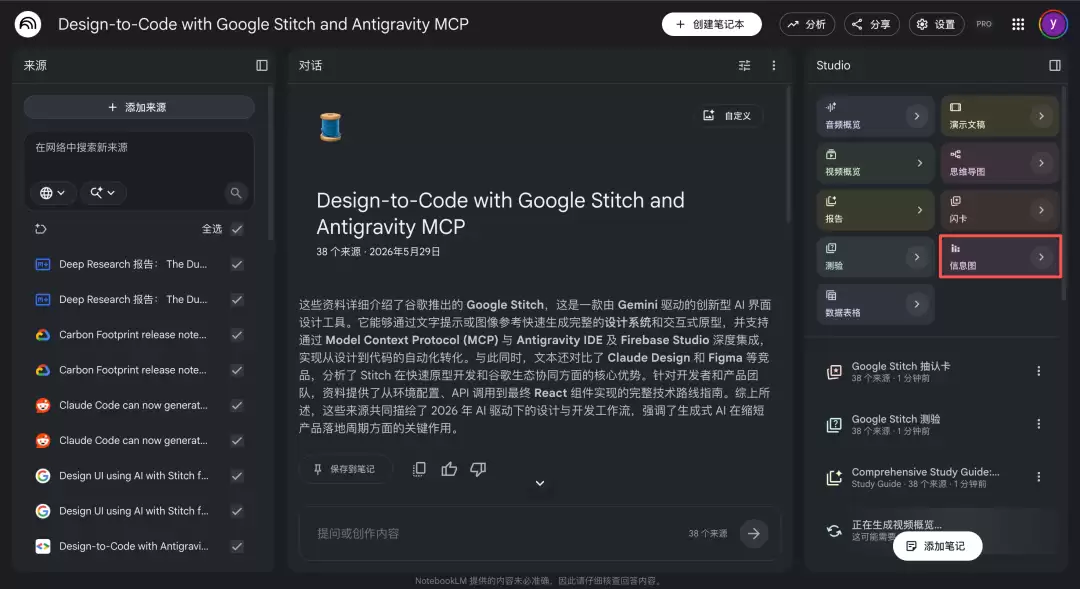Open the 分析 analytics button

807,24
